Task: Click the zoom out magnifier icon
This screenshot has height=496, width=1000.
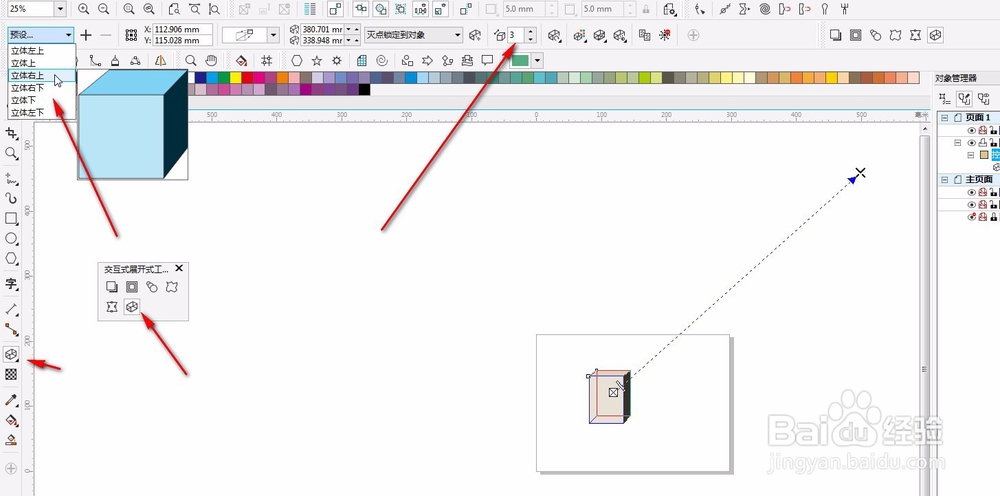Action: [103, 9]
